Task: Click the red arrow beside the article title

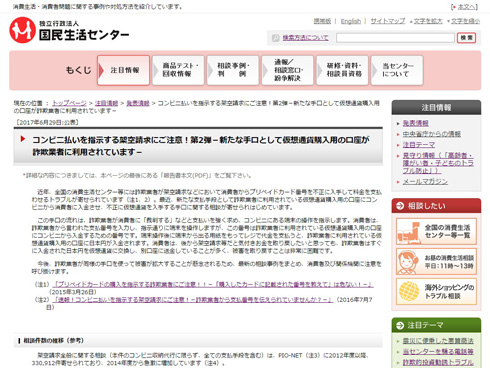Action: coord(23,139)
